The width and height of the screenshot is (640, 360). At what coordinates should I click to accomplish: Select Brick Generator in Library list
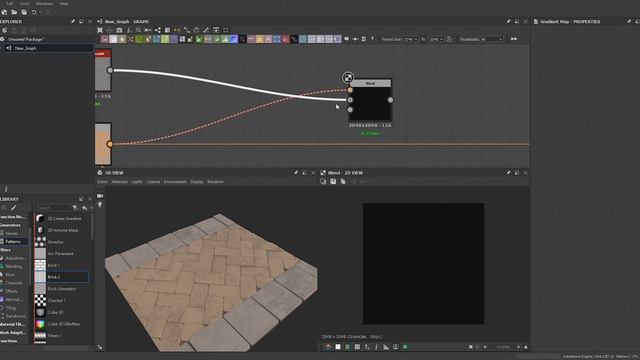(x=61, y=289)
